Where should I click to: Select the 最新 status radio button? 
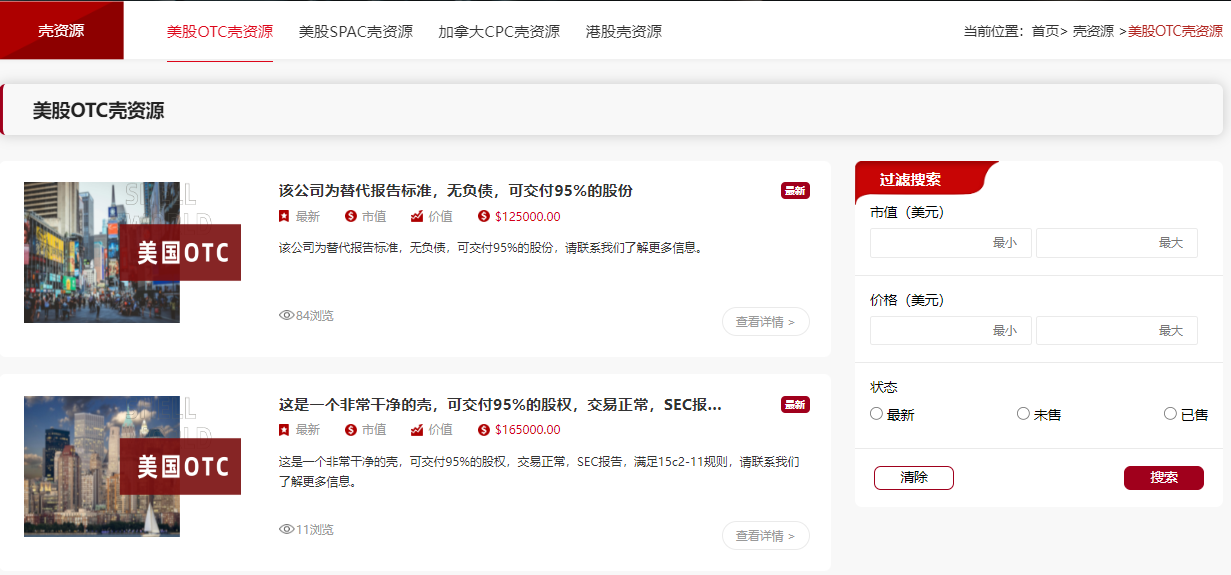pos(877,414)
